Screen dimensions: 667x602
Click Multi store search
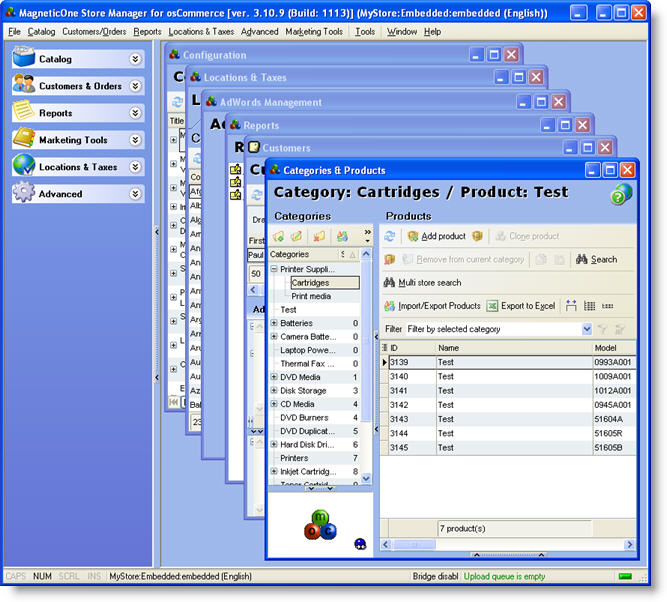click(x=422, y=282)
